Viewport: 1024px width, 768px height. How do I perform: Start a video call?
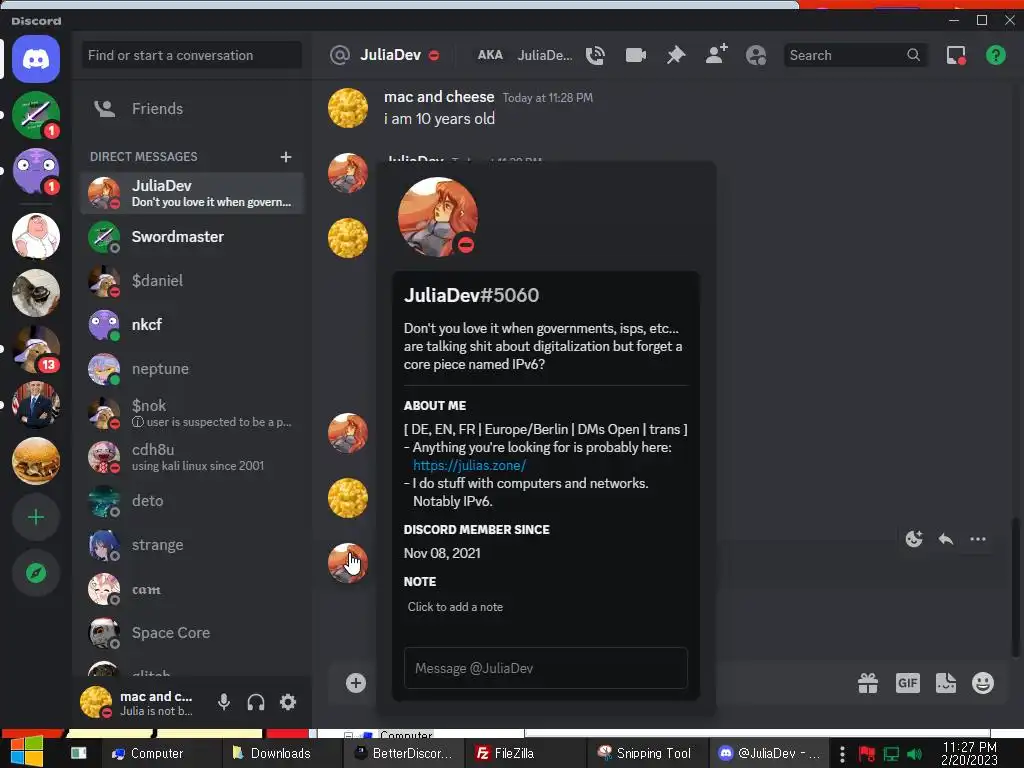[x=635, y=56]
